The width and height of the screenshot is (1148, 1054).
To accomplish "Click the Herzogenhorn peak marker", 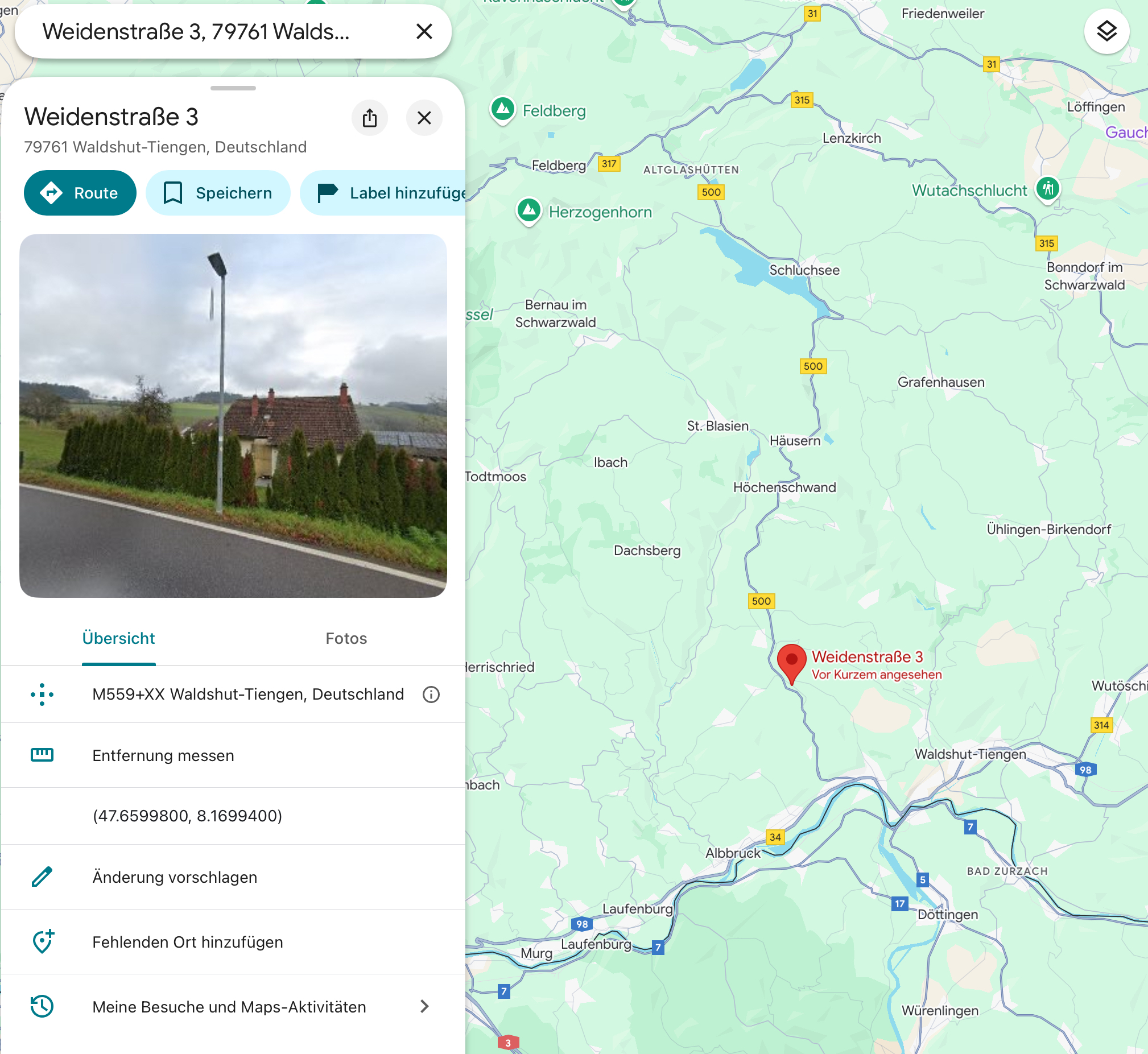I will (x=528, y=212).
